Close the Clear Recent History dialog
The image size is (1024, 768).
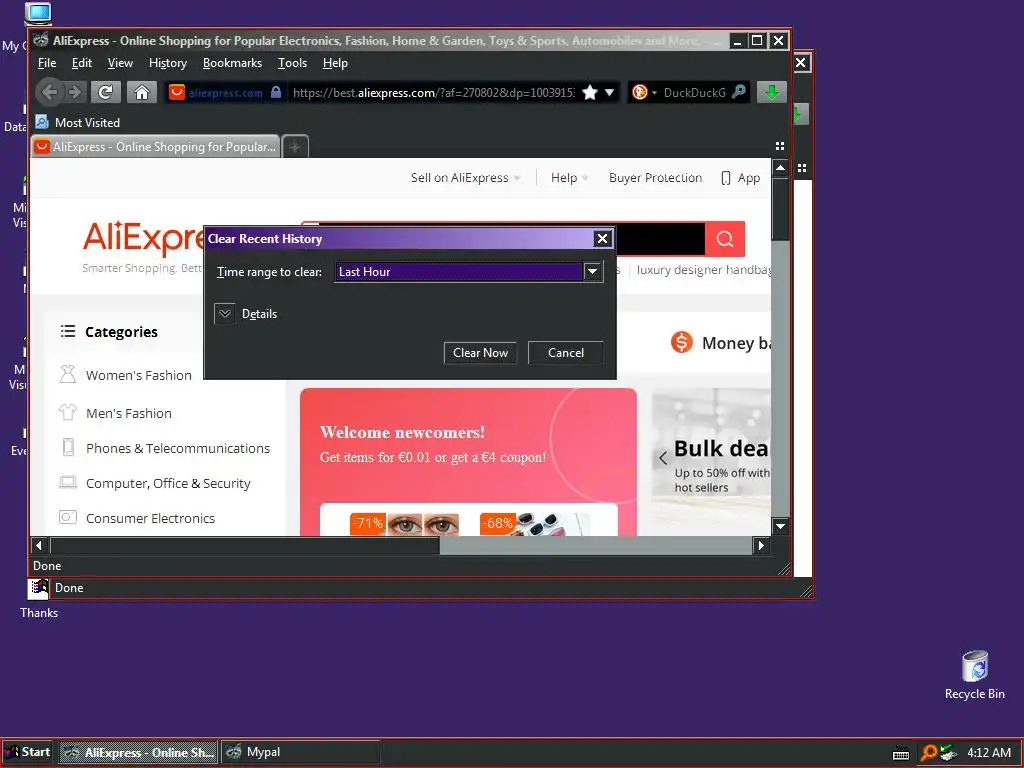point(602,238)
